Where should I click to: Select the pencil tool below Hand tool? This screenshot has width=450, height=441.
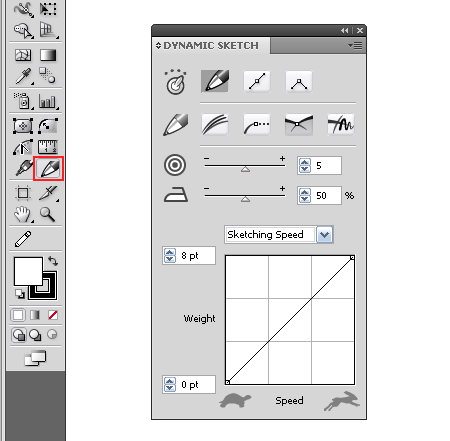23,239
